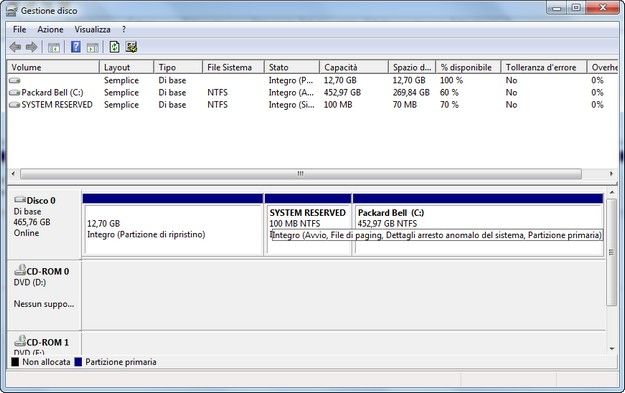Click the Back arrow toolbar icon
Viewport: 625px width, 393px height.
point(15,47)
